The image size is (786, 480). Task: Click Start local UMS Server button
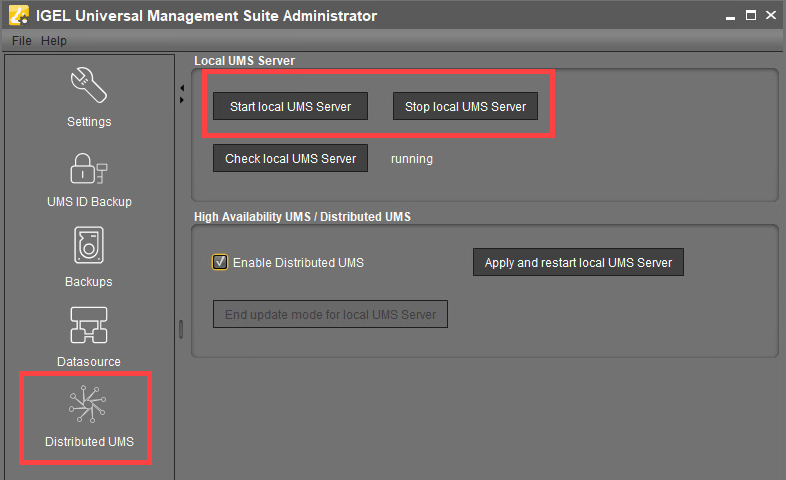[290, 106]
